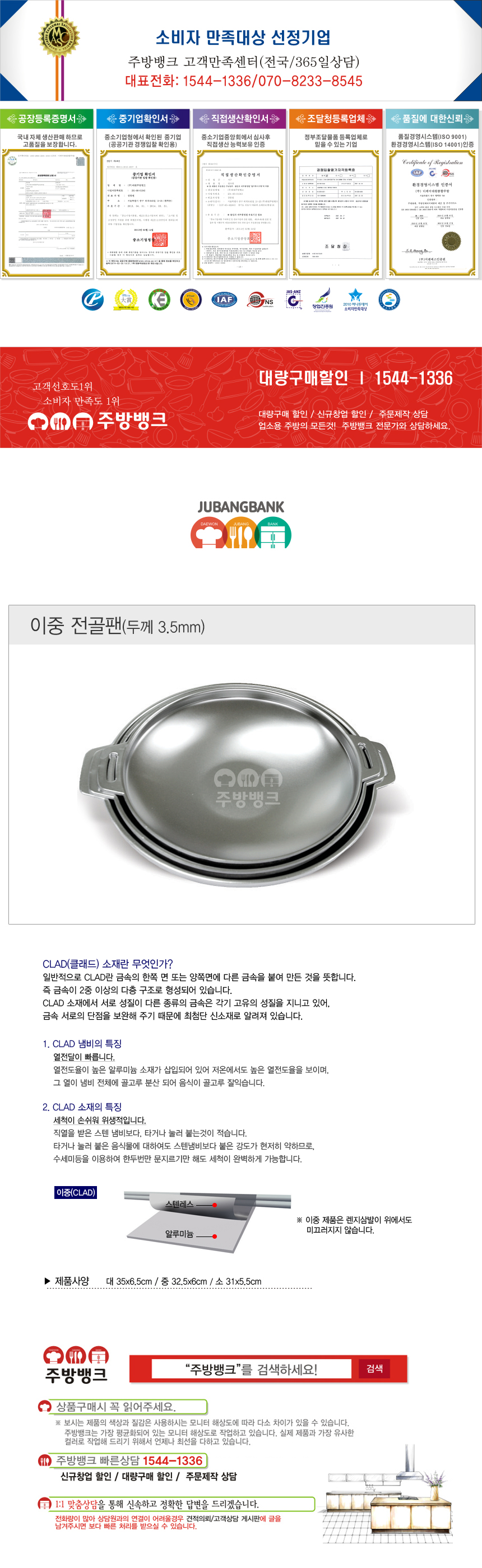
Task: Click the 2010 consumer satisfaction star icon
Action: 355,300
